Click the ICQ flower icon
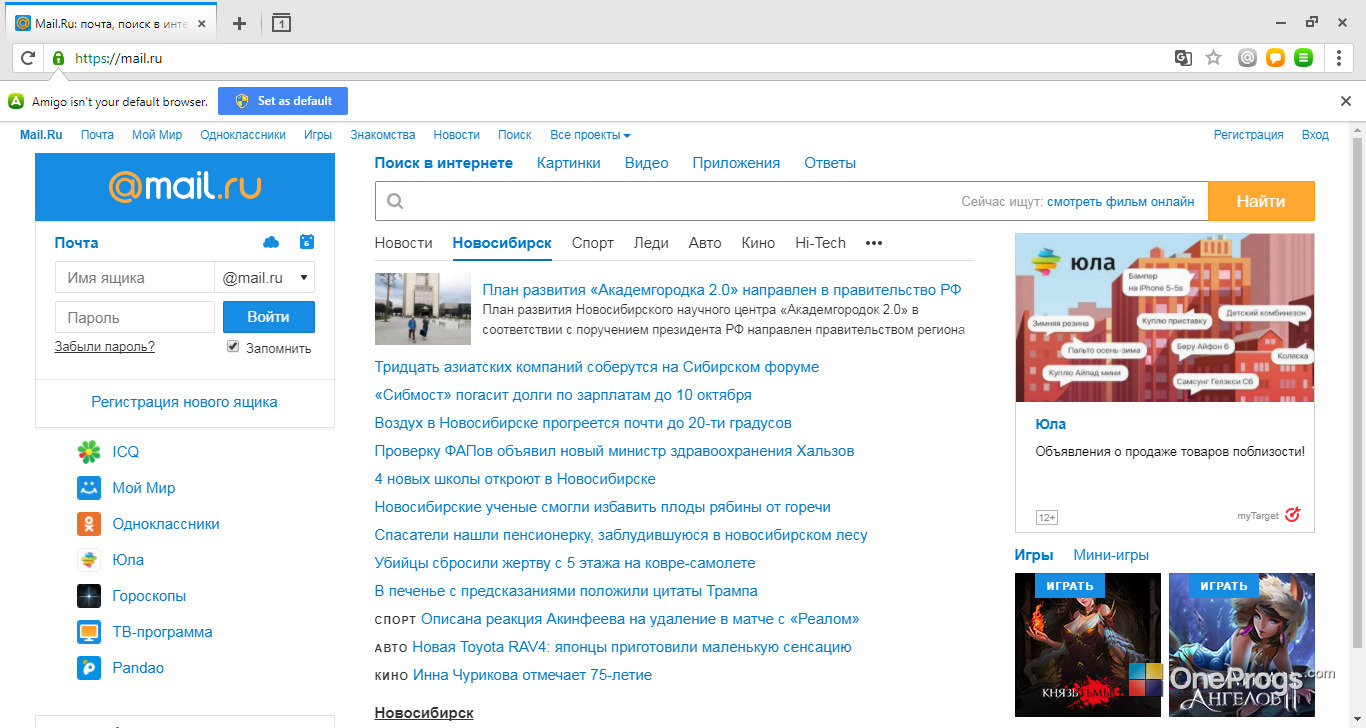Screen dimensions: 1366x728 pos(89,452)
